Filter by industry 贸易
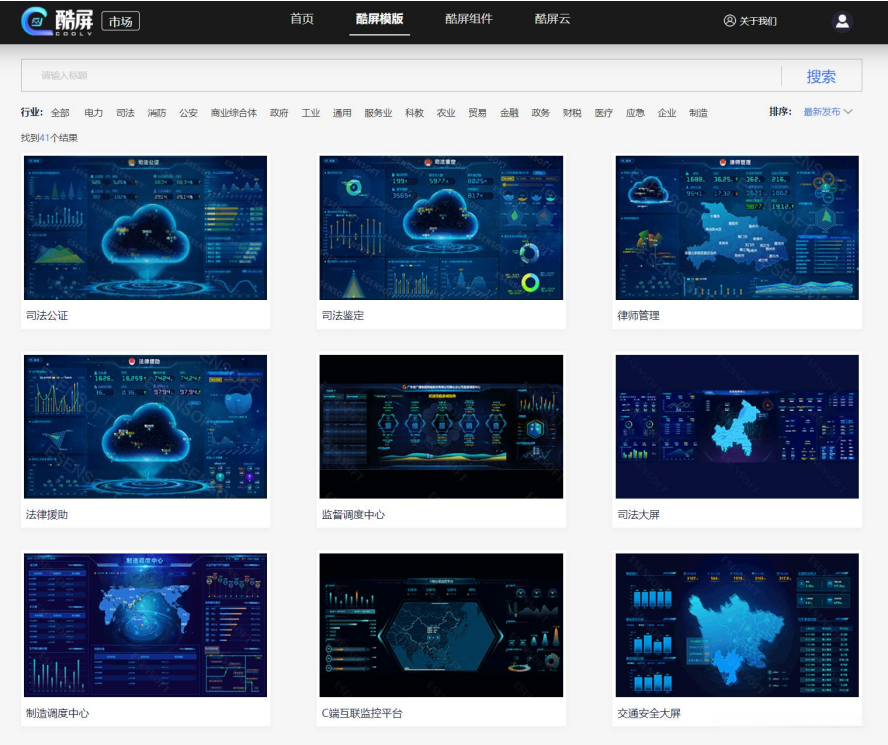This screenshot has width=888, height=745. [x=477, y=113]
